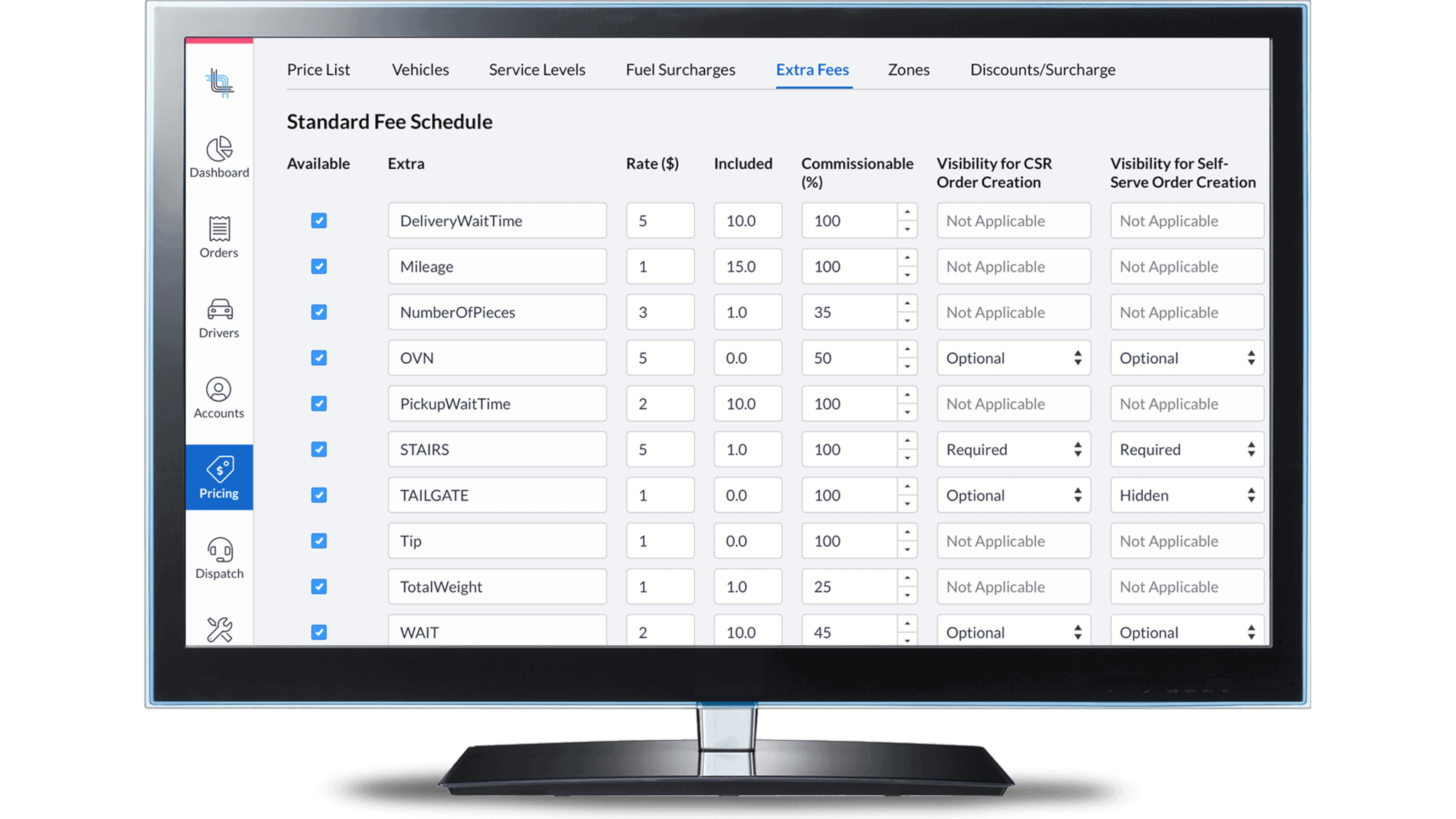Expand the OVN self-serve visibility dropdown
This screenshot has width=1456, height=819.
1185,357
